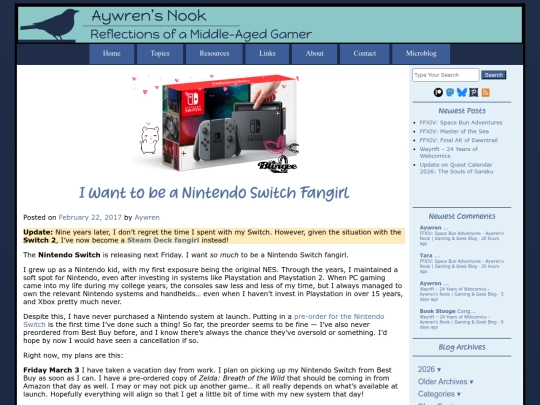Open the pre-order for the Nintendo Switch link
The image size is (540, 405).
[x=204, y=320]
